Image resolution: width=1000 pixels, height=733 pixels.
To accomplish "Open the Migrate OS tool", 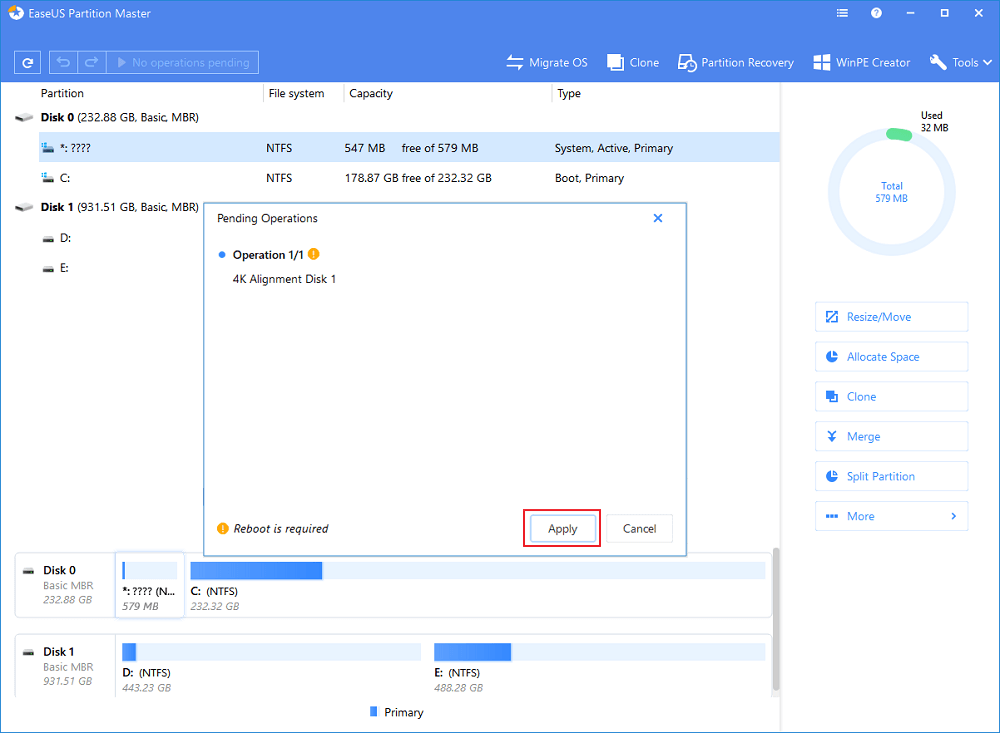I will [547, 62].
